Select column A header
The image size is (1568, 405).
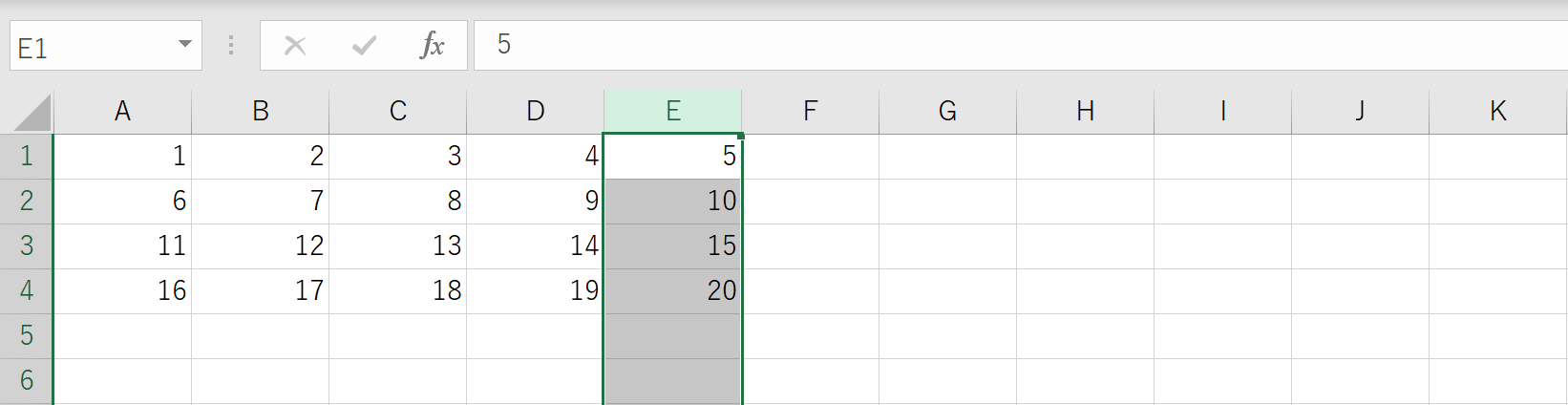[122, 112]
